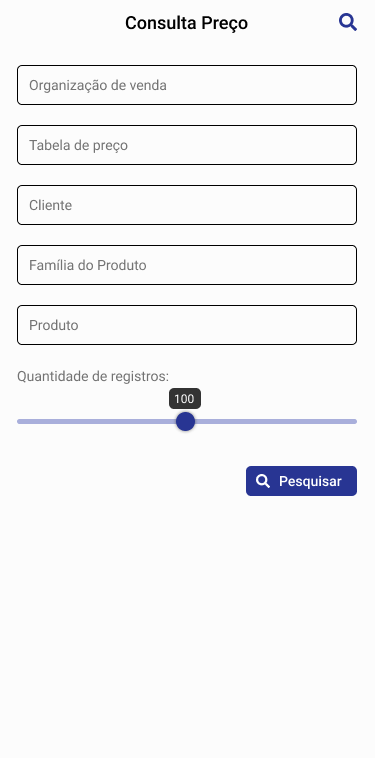Click the Família do Produto placeholder text
Image resolution: width=375 pixels, height=758 pixels.
(87, 265)
